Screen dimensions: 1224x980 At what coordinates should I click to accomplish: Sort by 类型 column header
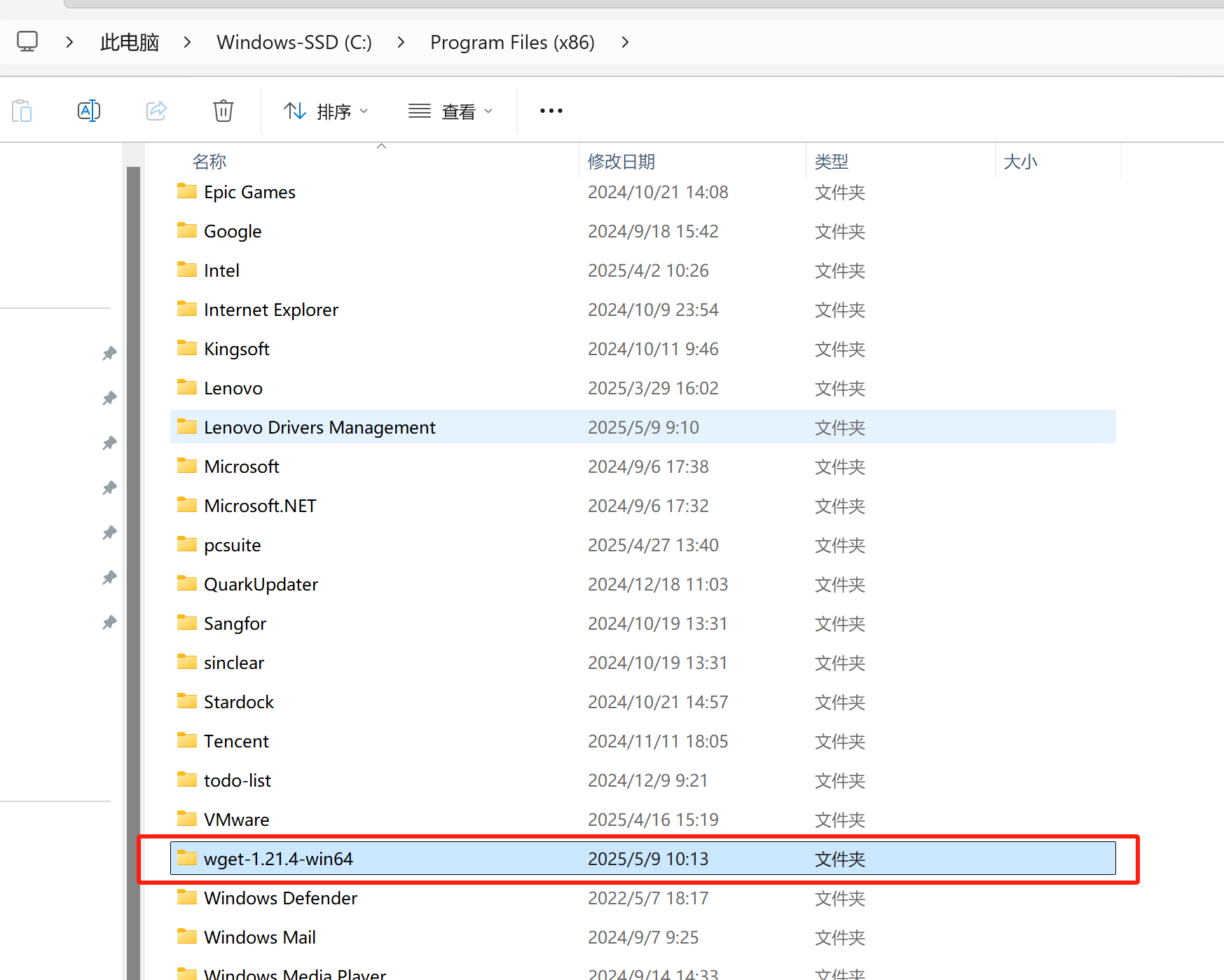click(832, 162)
